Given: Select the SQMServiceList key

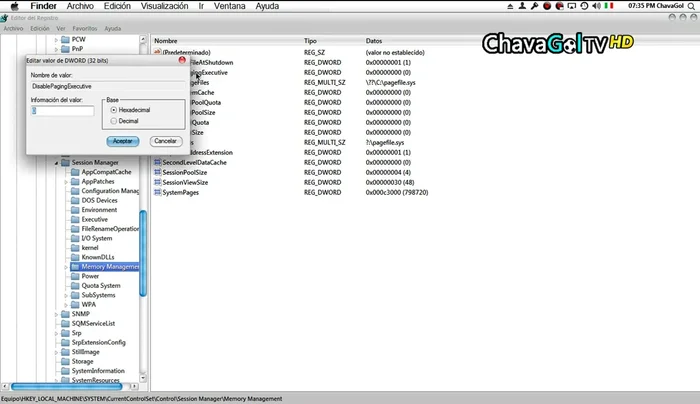Looking at the screenshot, I should pyautogui.click(x=93, y=323).
